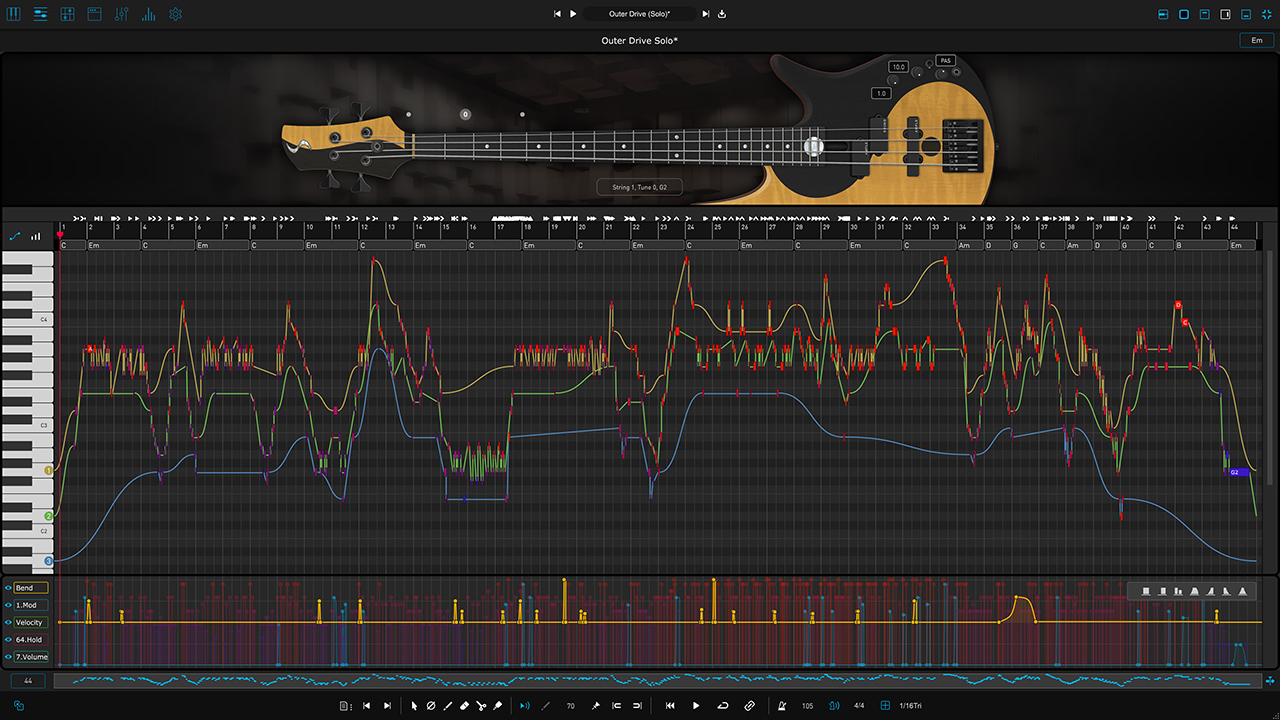Image resolution: width=1280 pixels, height=720 pixels.
Task: Play the preset preview at top
Action: [573, 14]
